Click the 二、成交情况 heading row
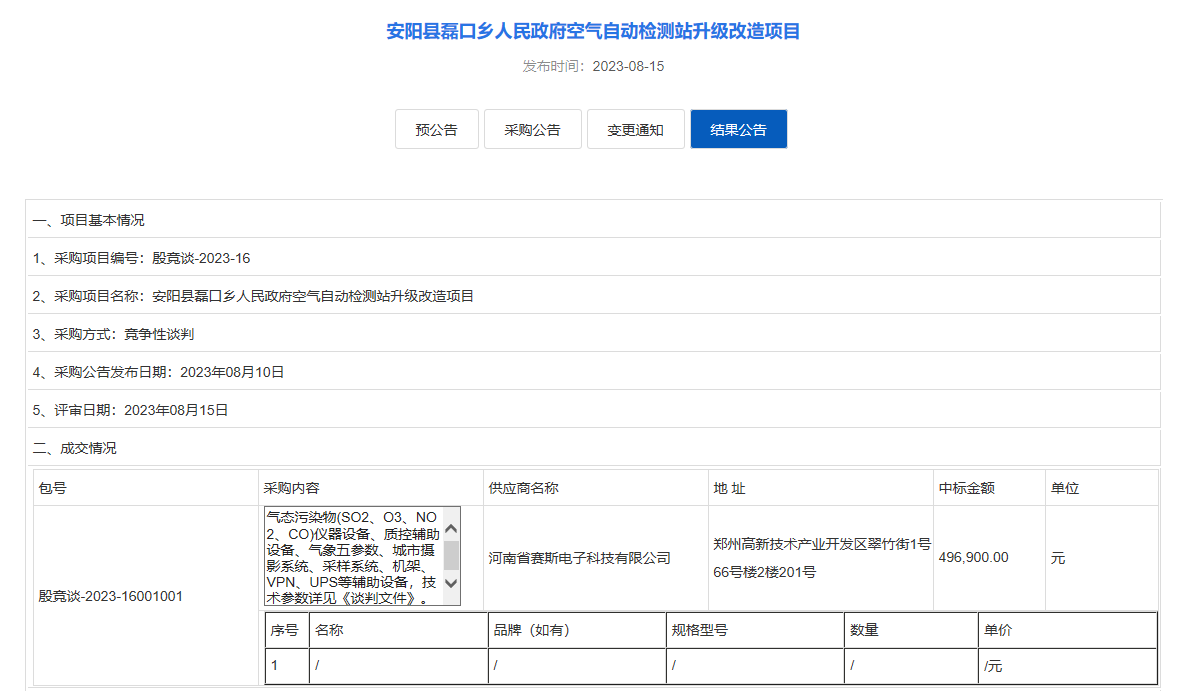This screenshot has height=691, width=1180. (594, 448)
